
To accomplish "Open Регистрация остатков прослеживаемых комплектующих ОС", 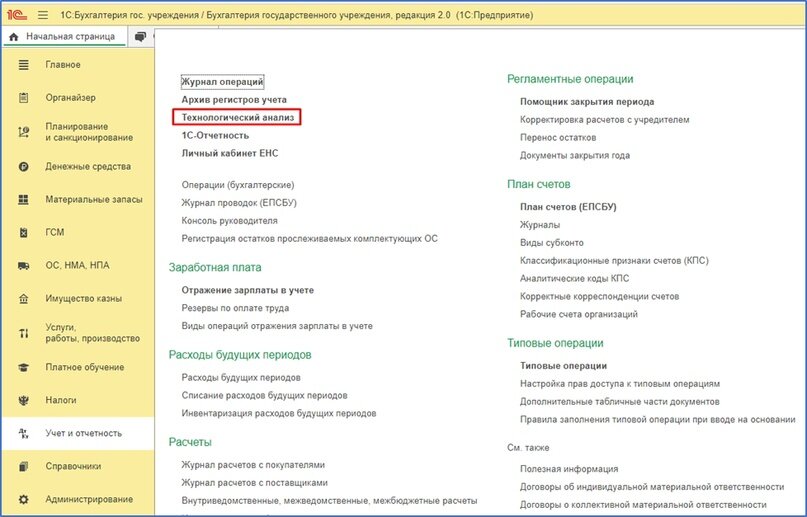I will 309,239.
